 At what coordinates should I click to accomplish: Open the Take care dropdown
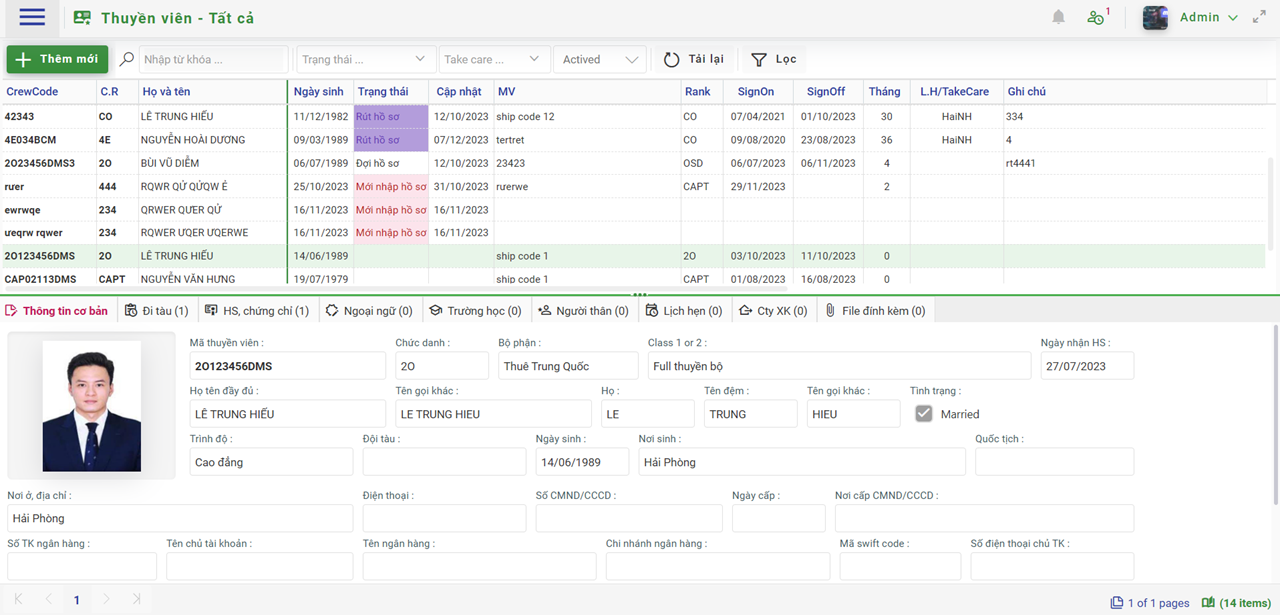pyautogui.click(x=493, y=60)
